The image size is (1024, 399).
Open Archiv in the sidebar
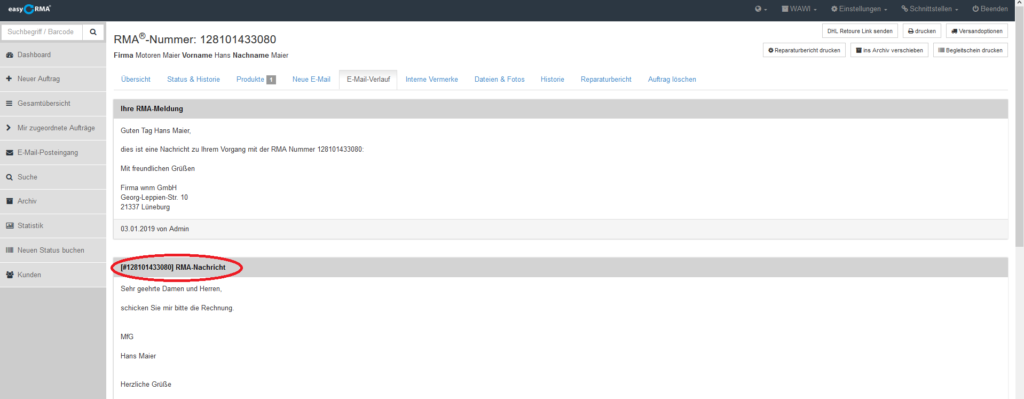tap(53, 201)
